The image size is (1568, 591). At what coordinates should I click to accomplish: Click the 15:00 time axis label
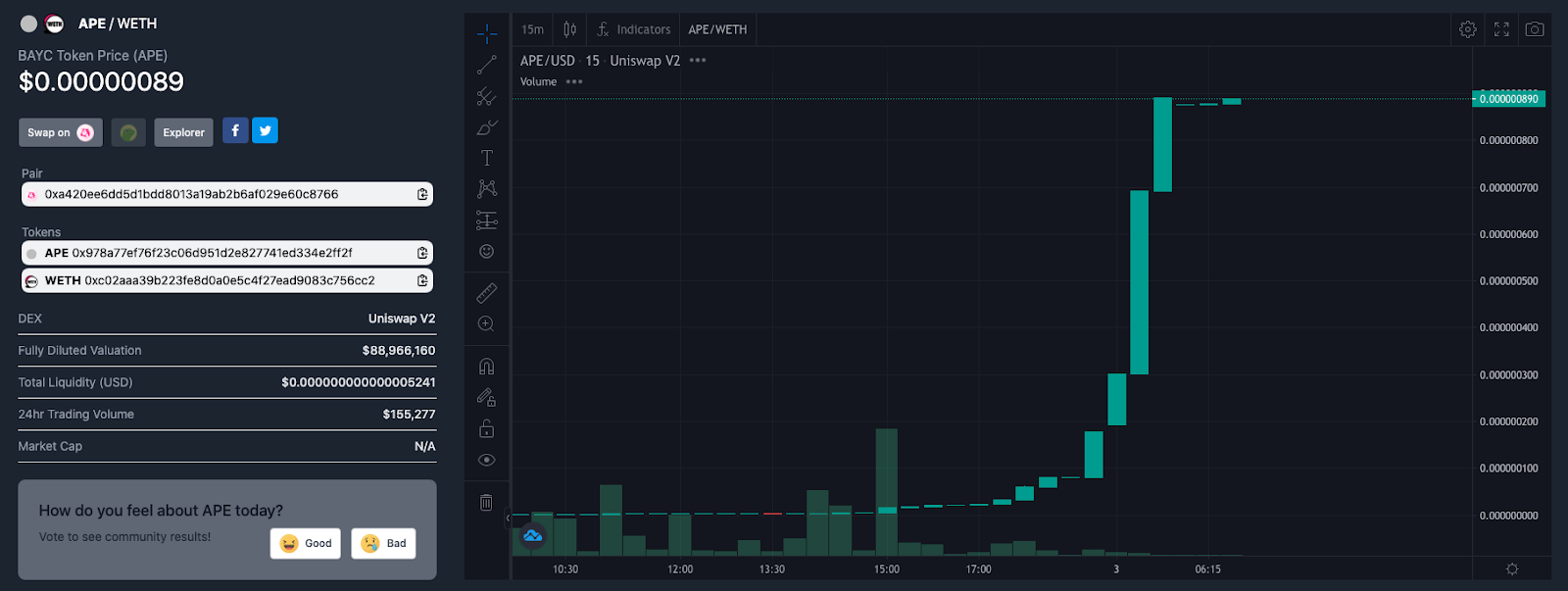[887, 569]
